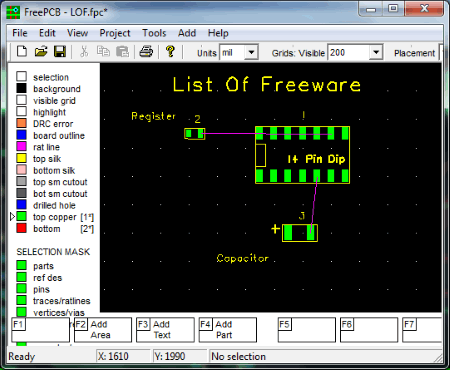Click the rat line magenta swatch
This screenshot has width=450, height=370.
22,146
